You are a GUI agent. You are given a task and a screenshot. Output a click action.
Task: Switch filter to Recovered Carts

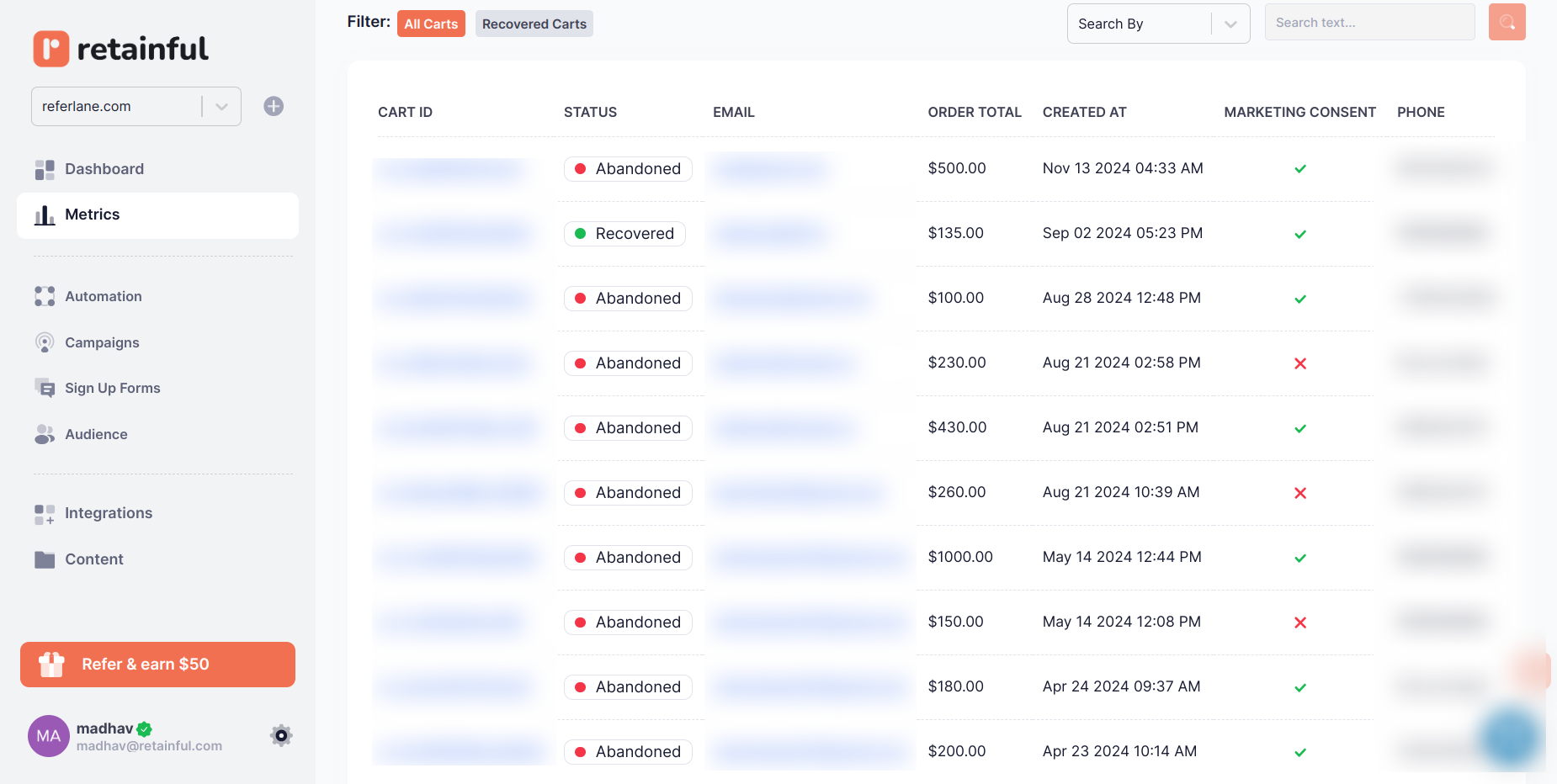534,24
